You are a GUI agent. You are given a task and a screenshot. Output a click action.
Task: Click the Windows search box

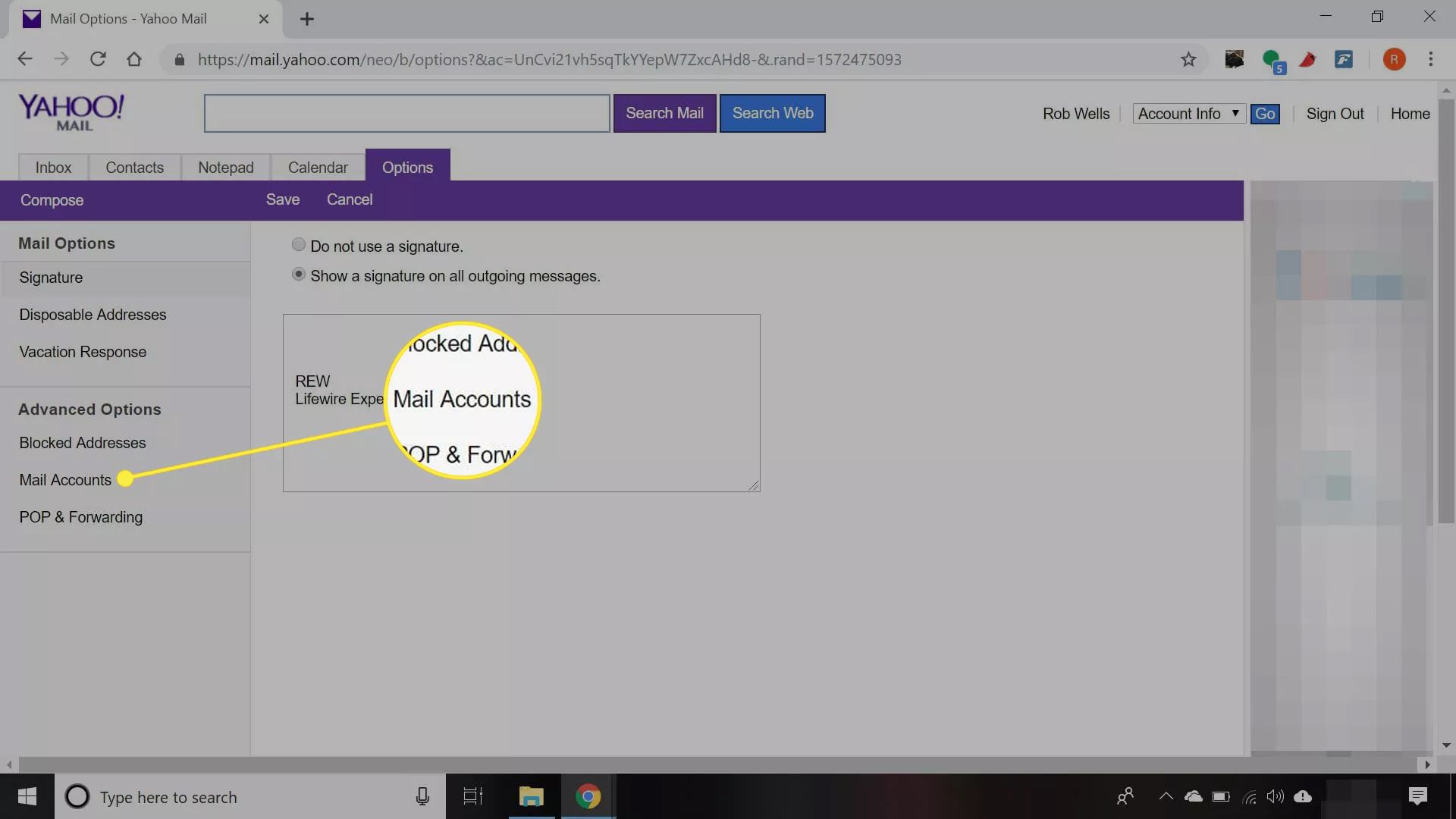pyautogui.click(x=250, y=796)
